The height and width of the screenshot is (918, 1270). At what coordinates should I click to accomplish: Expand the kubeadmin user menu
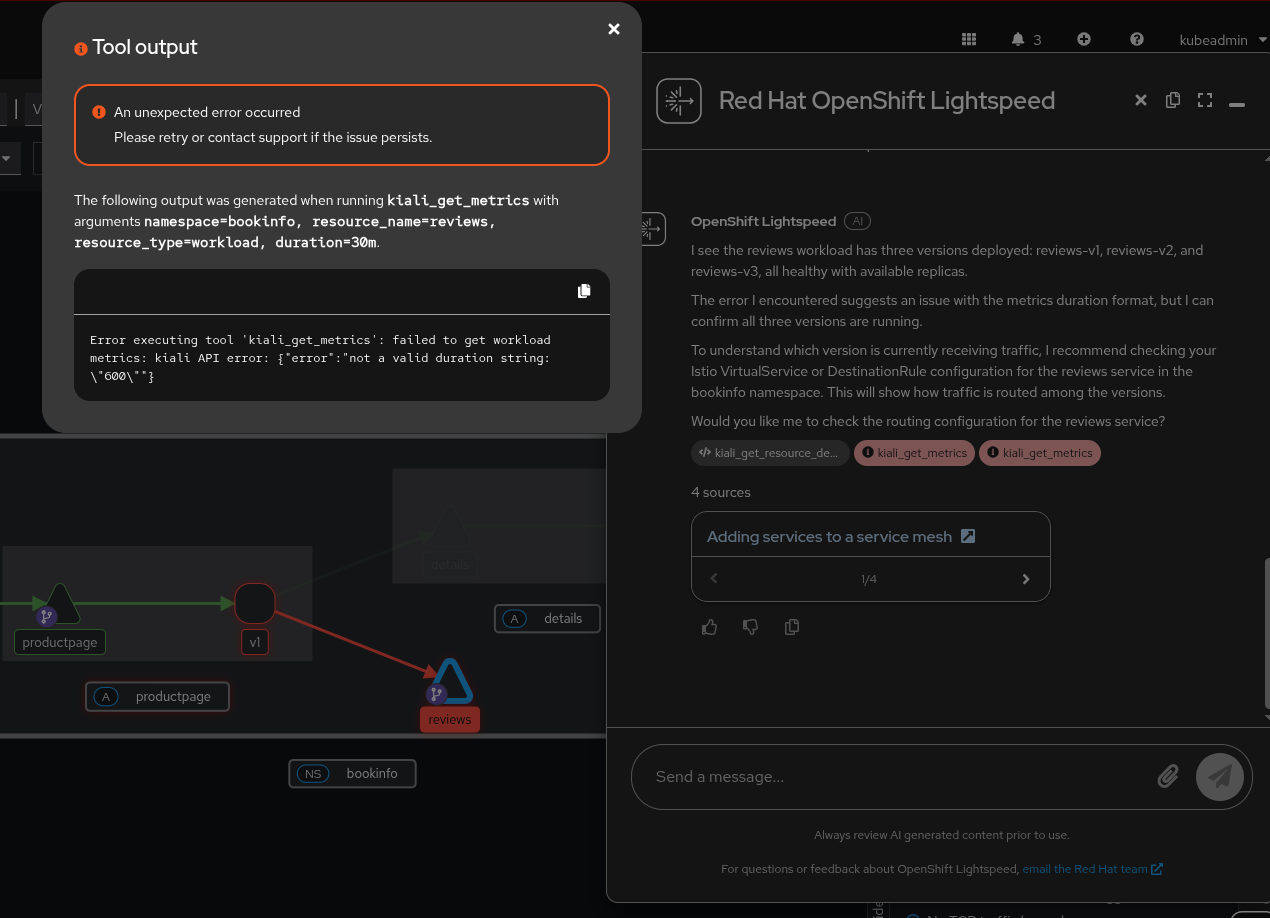[x=1223, y=40]
